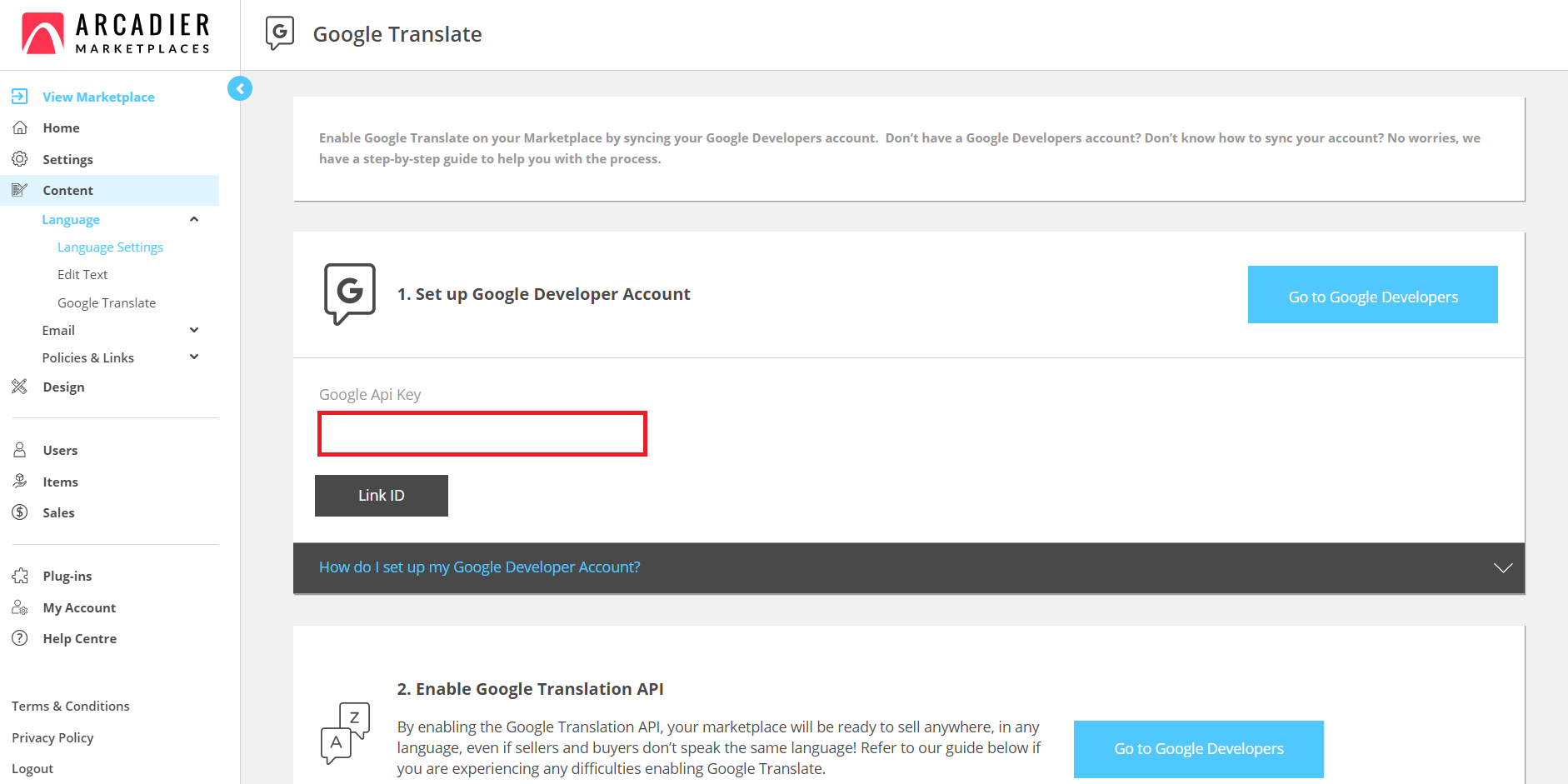The height and width of the screenshot is (784, 1568).
Task: Click the Home house icon
Action: coord(20,127)
